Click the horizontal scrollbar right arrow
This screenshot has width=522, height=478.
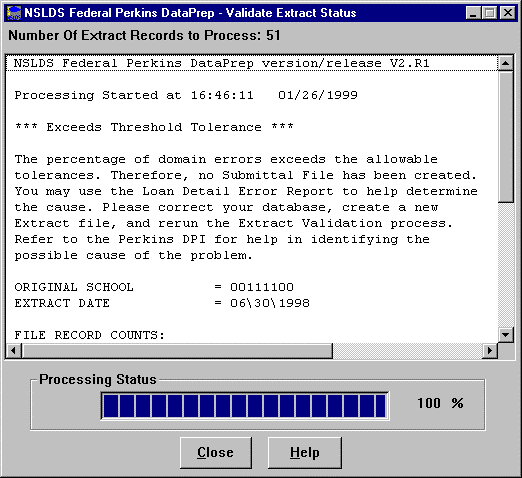pos(490,351)
